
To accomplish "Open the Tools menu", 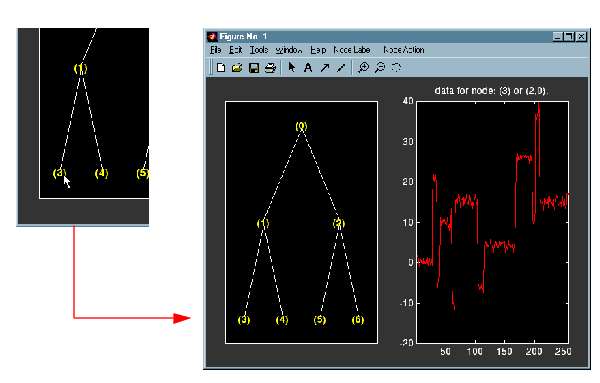I will pyautogui.click(x=259, y=50).
